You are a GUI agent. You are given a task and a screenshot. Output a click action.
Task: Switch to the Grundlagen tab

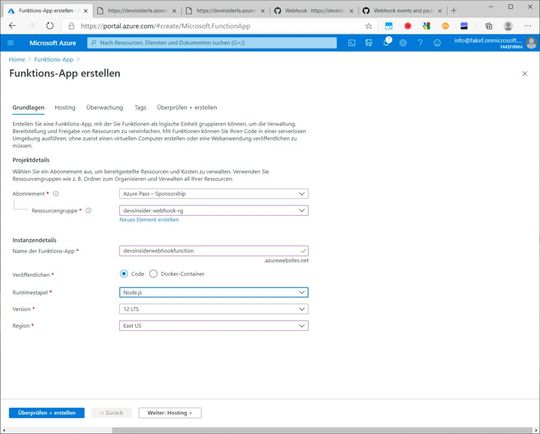click(x=29, y=107)
